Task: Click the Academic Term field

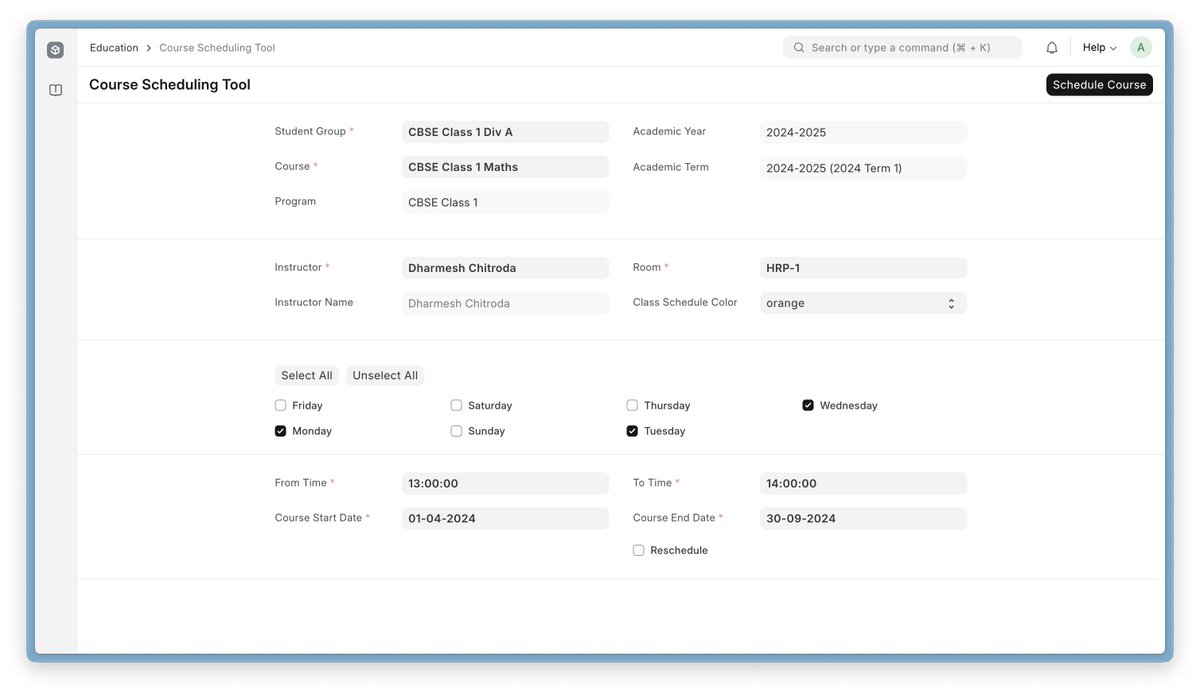Action: click(x=863, y=168)
